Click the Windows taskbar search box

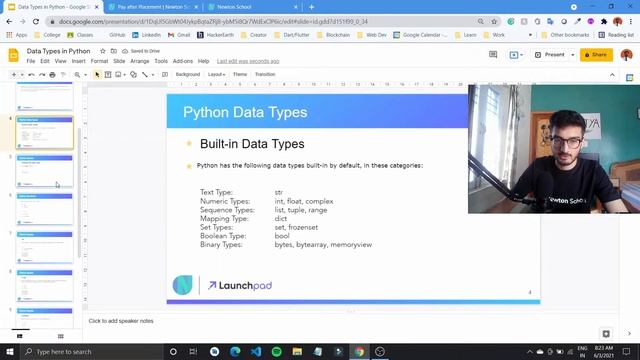point(92,351)
